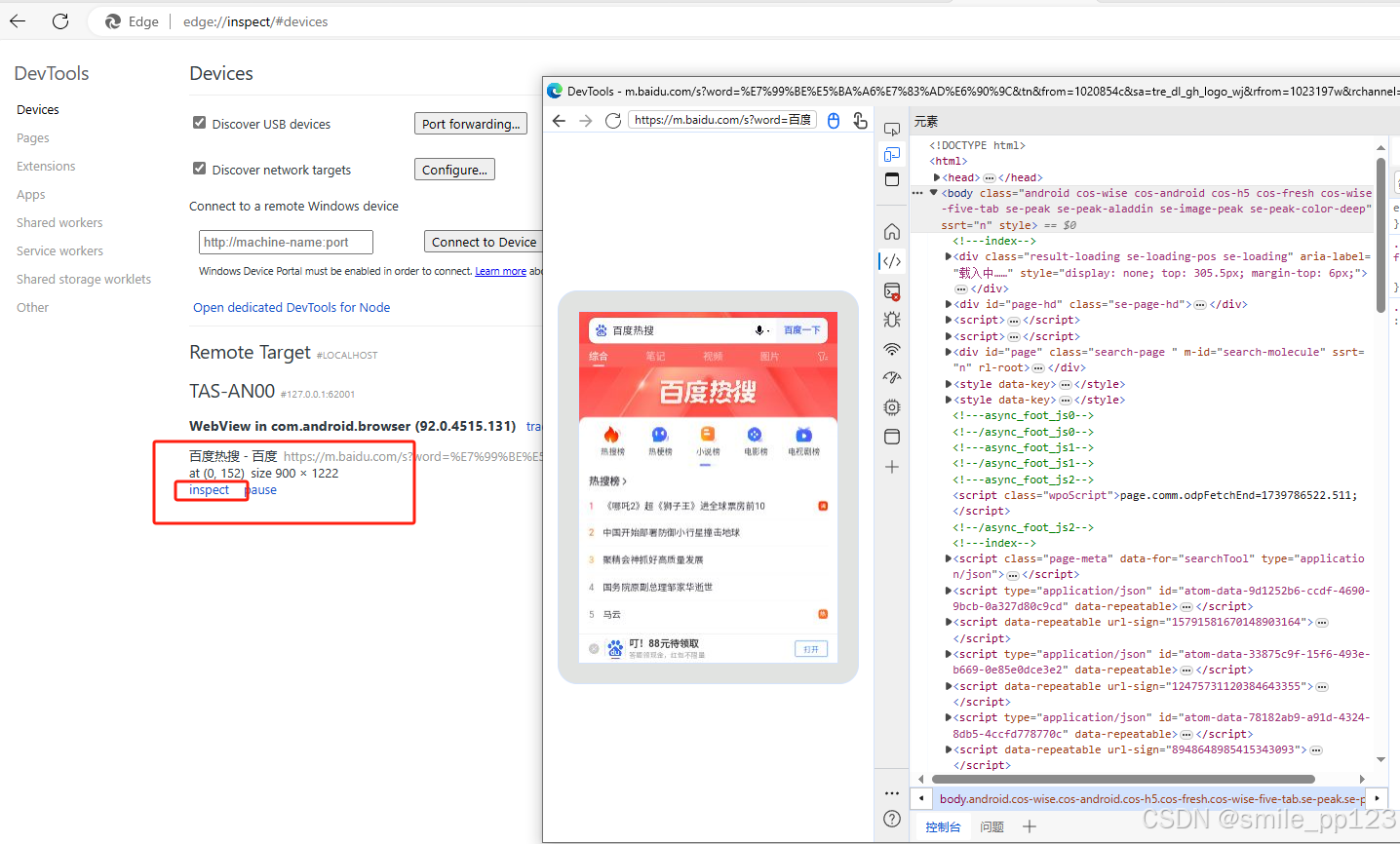Switch to the 控制台 drawer tab
This screenshot has width=1400, height=844.
[x=943, y=826]
